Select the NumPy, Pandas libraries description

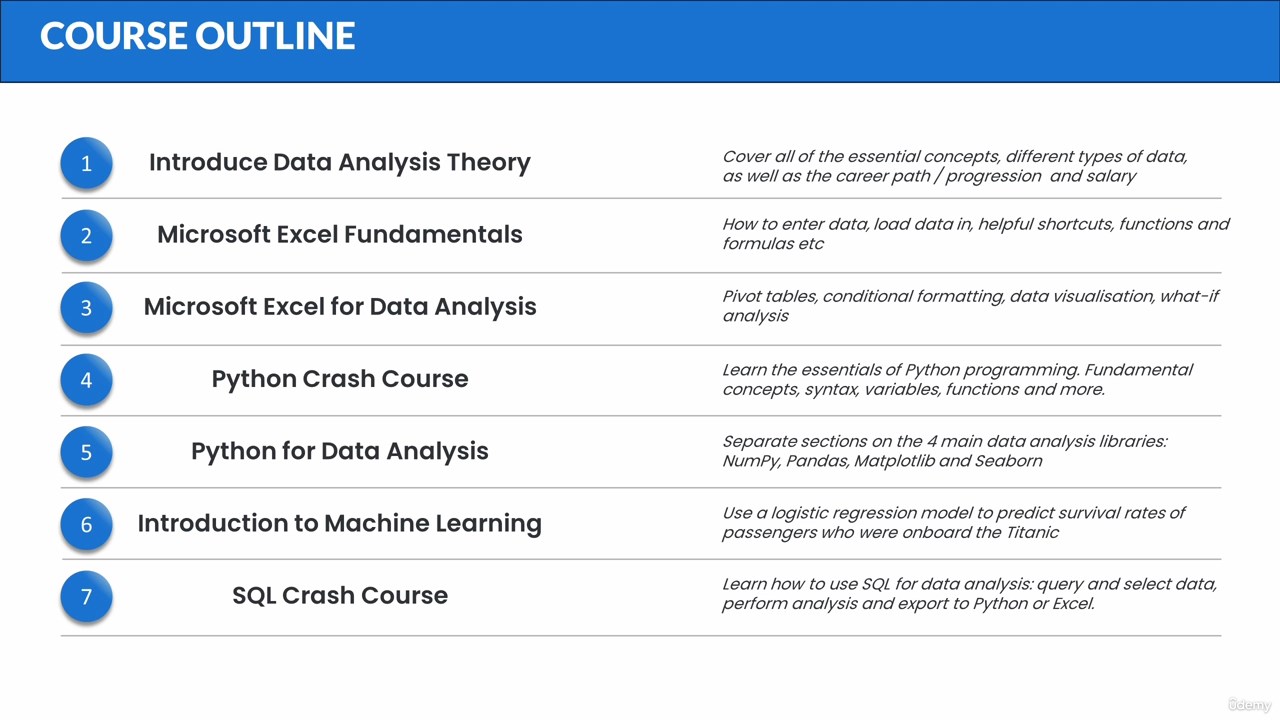coord(944,451)
